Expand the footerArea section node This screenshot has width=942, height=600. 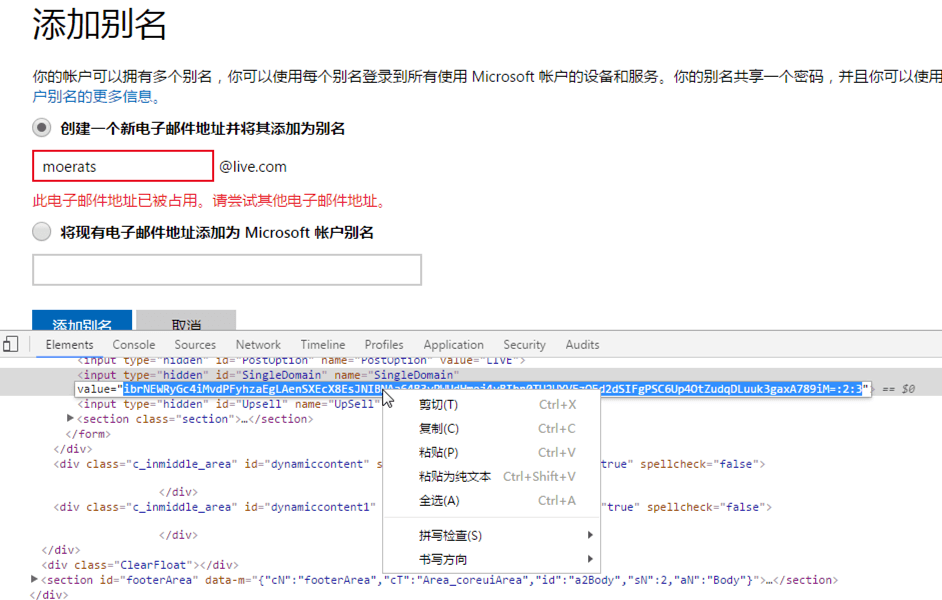point(34,579)
